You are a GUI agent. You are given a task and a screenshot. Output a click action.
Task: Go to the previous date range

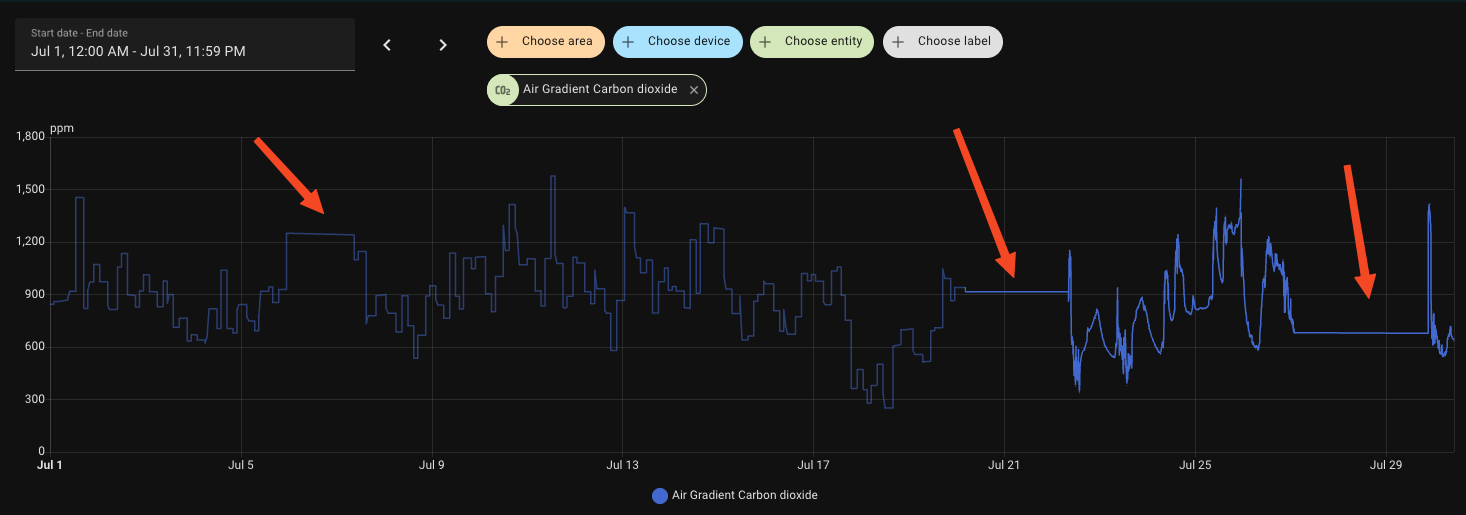[388, 44]
